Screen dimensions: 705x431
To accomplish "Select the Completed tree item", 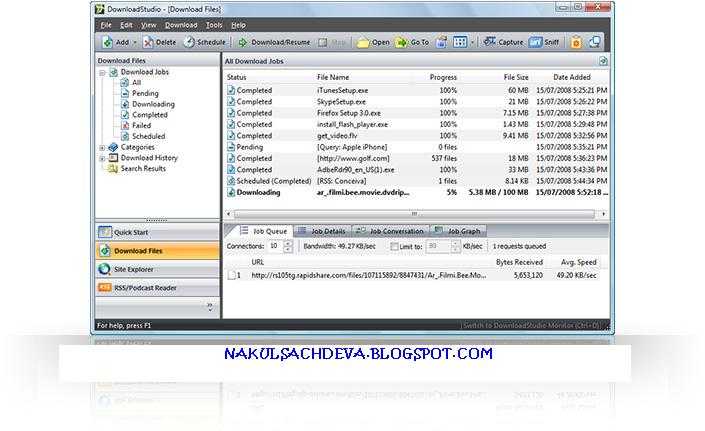I will (x=150, y=115).
